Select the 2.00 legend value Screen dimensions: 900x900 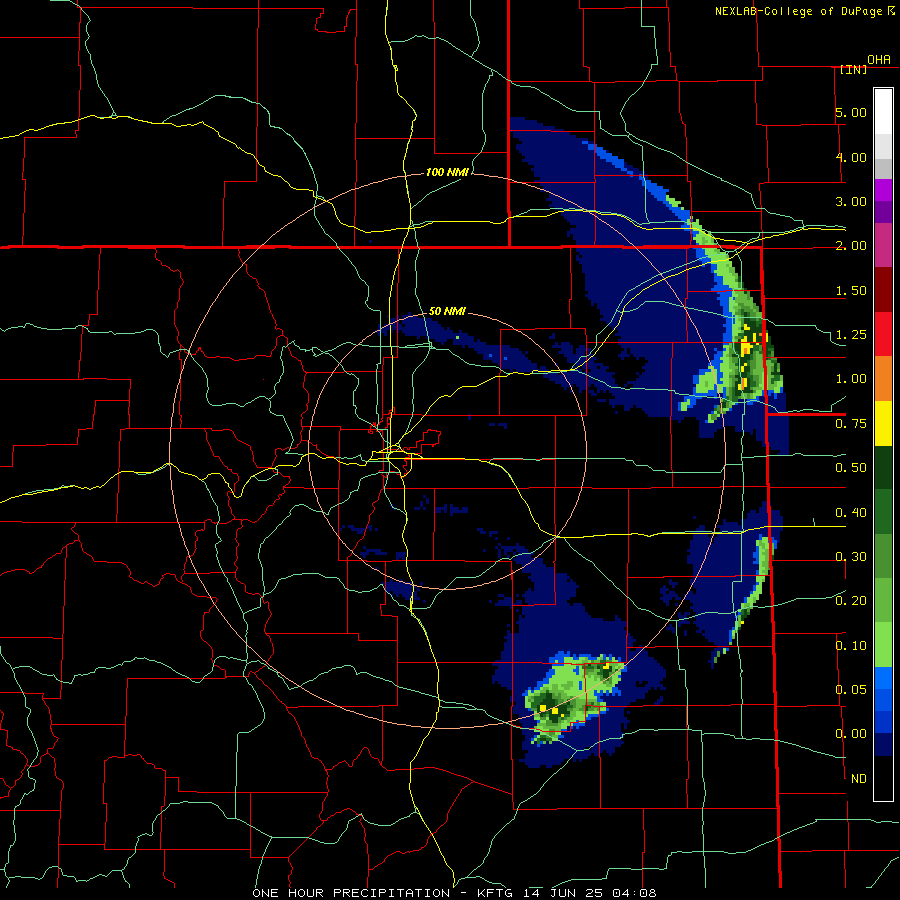pyautogui.click(x=851, y=245)
